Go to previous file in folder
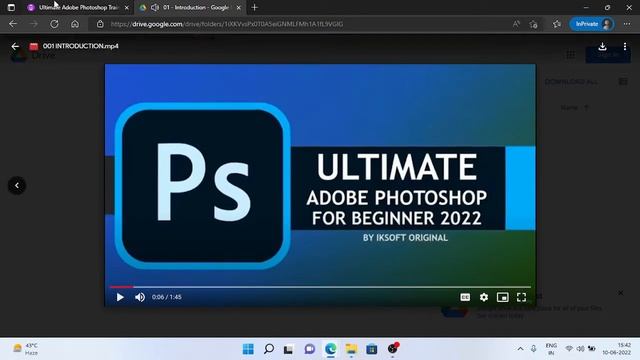 click(17, 185)
